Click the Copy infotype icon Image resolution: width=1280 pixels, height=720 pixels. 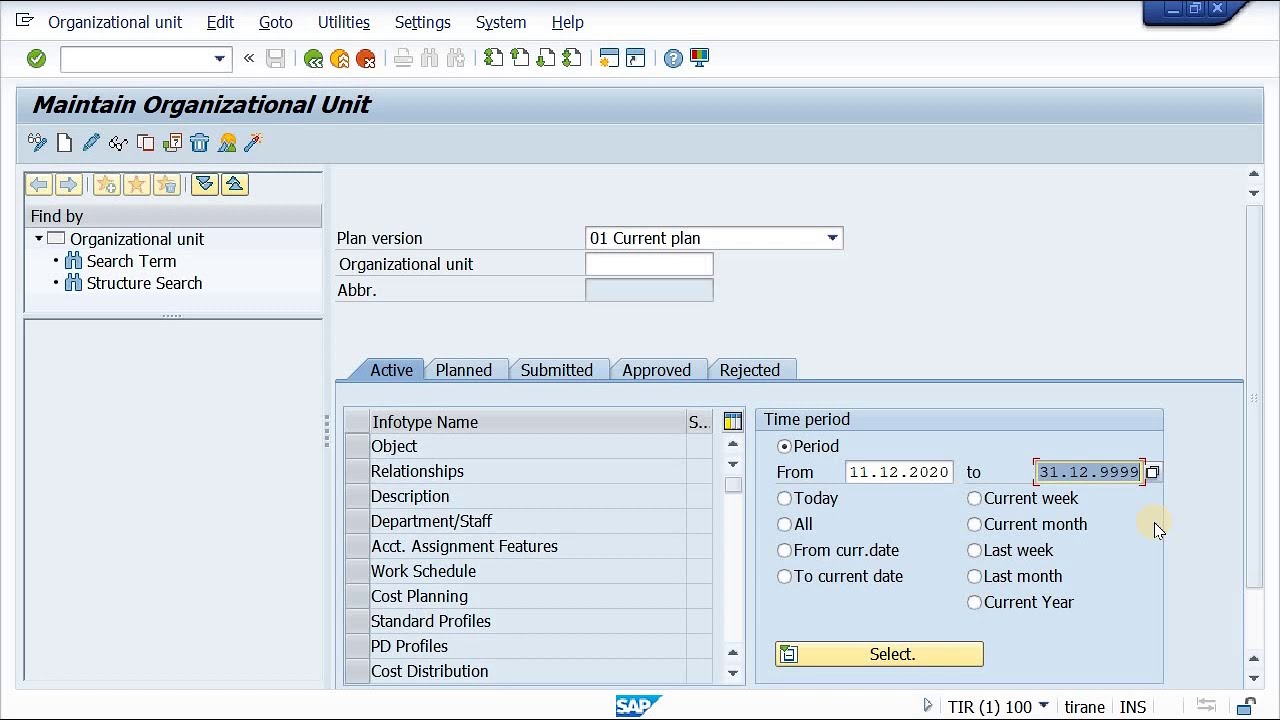point(145,143)
